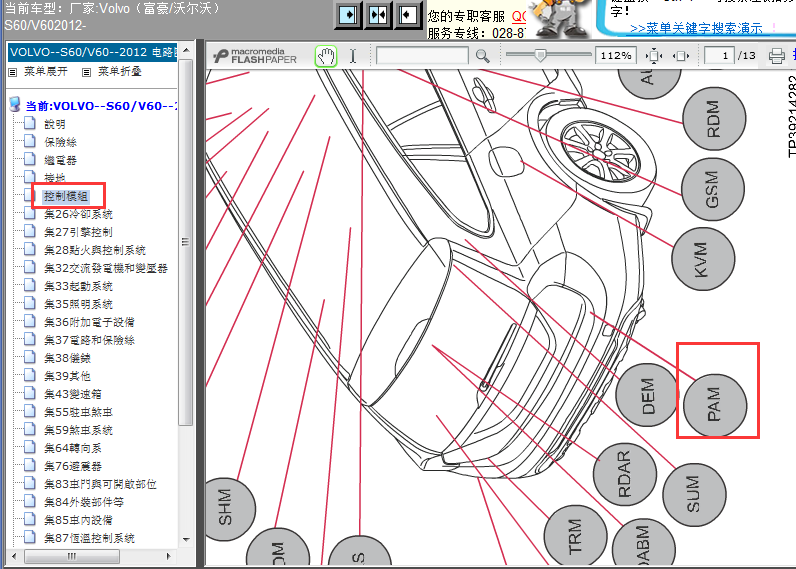Click the KVM module circle
Image resolution: width=796 pixels, height=569 pixels.
coord(703,259)
